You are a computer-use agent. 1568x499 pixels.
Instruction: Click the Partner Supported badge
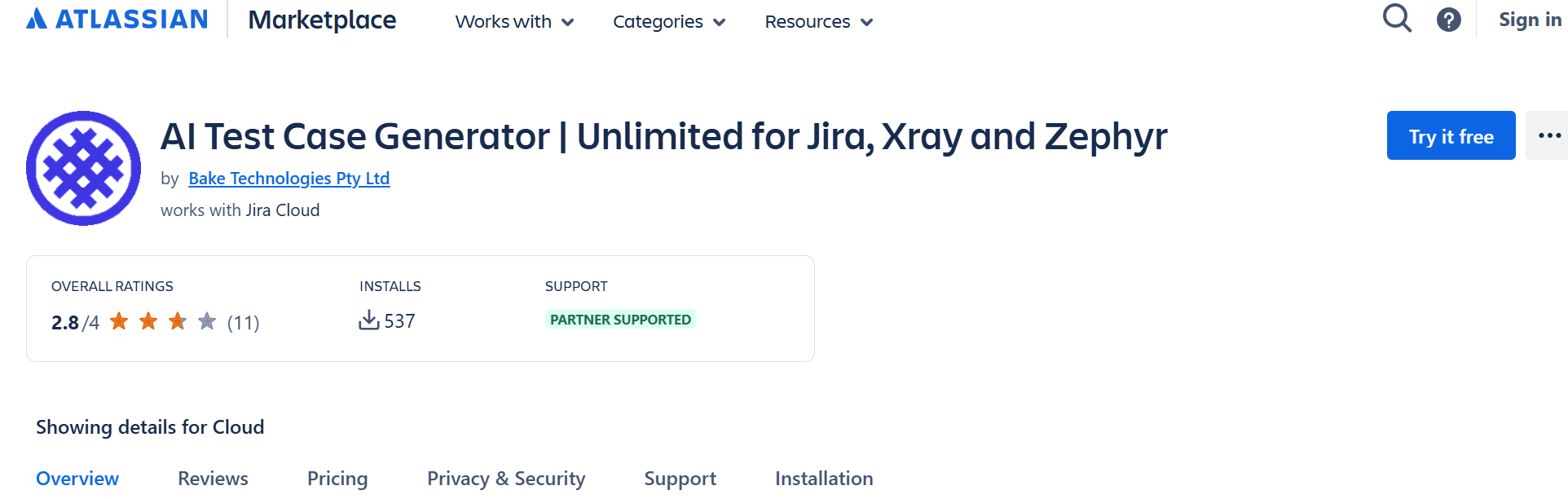(620, 320)
